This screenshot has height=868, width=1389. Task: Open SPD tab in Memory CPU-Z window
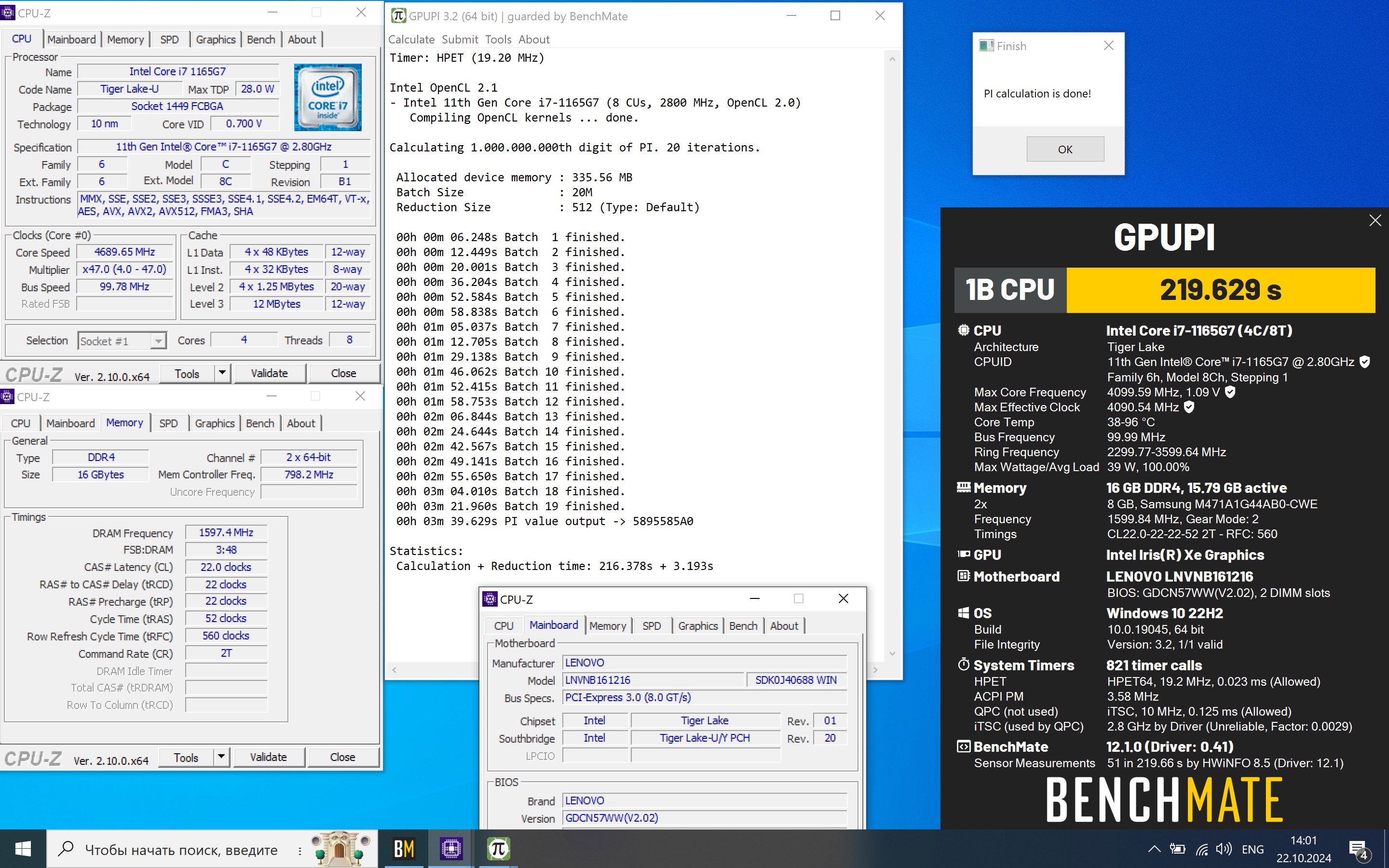click(168, 423)
